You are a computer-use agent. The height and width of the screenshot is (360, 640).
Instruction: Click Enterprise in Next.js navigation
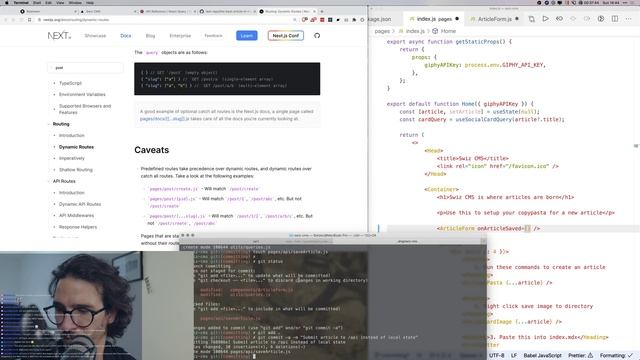180,36
